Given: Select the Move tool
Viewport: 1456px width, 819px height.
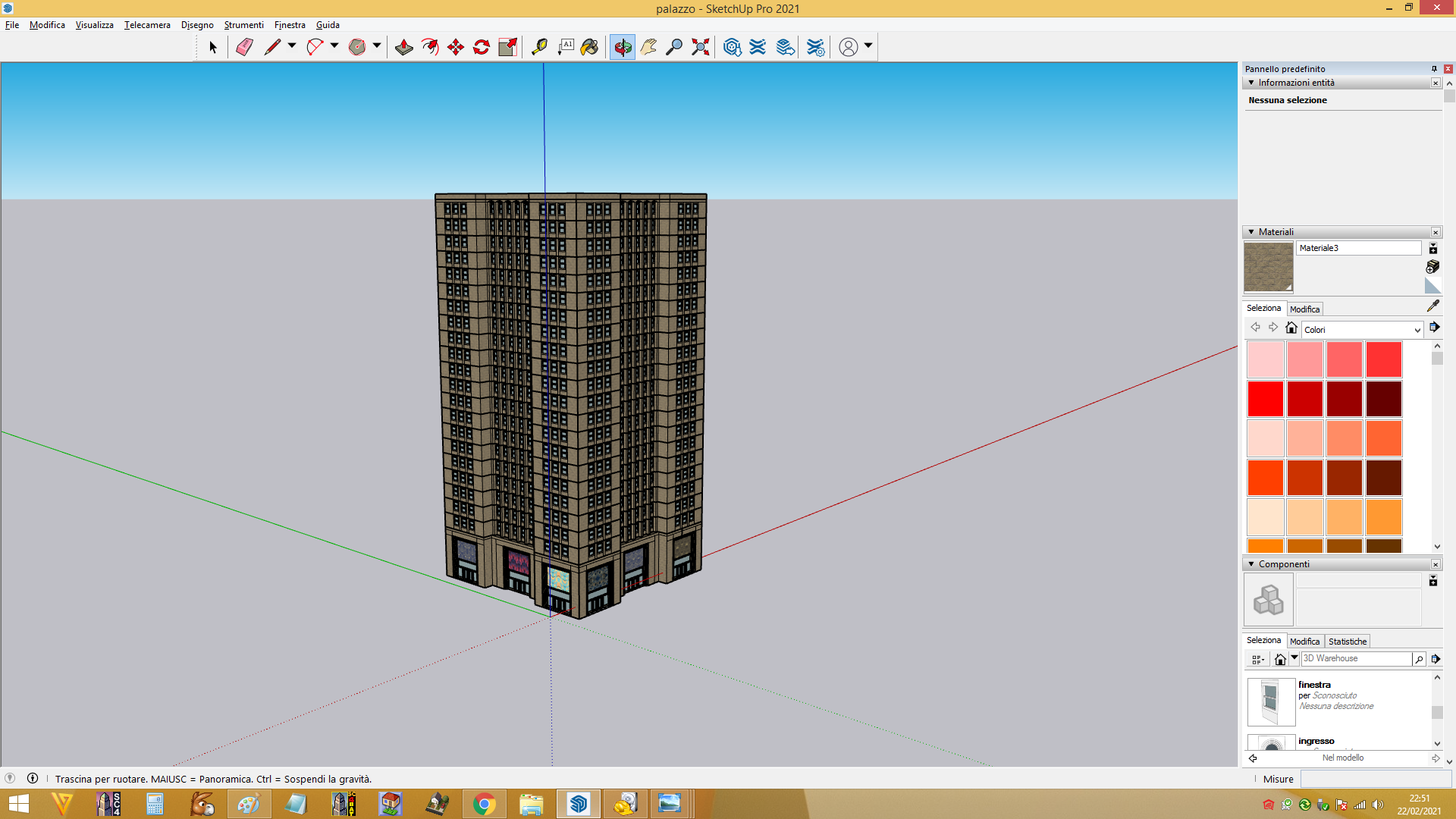Looking at the screenshot, I should tap(456, 47).
